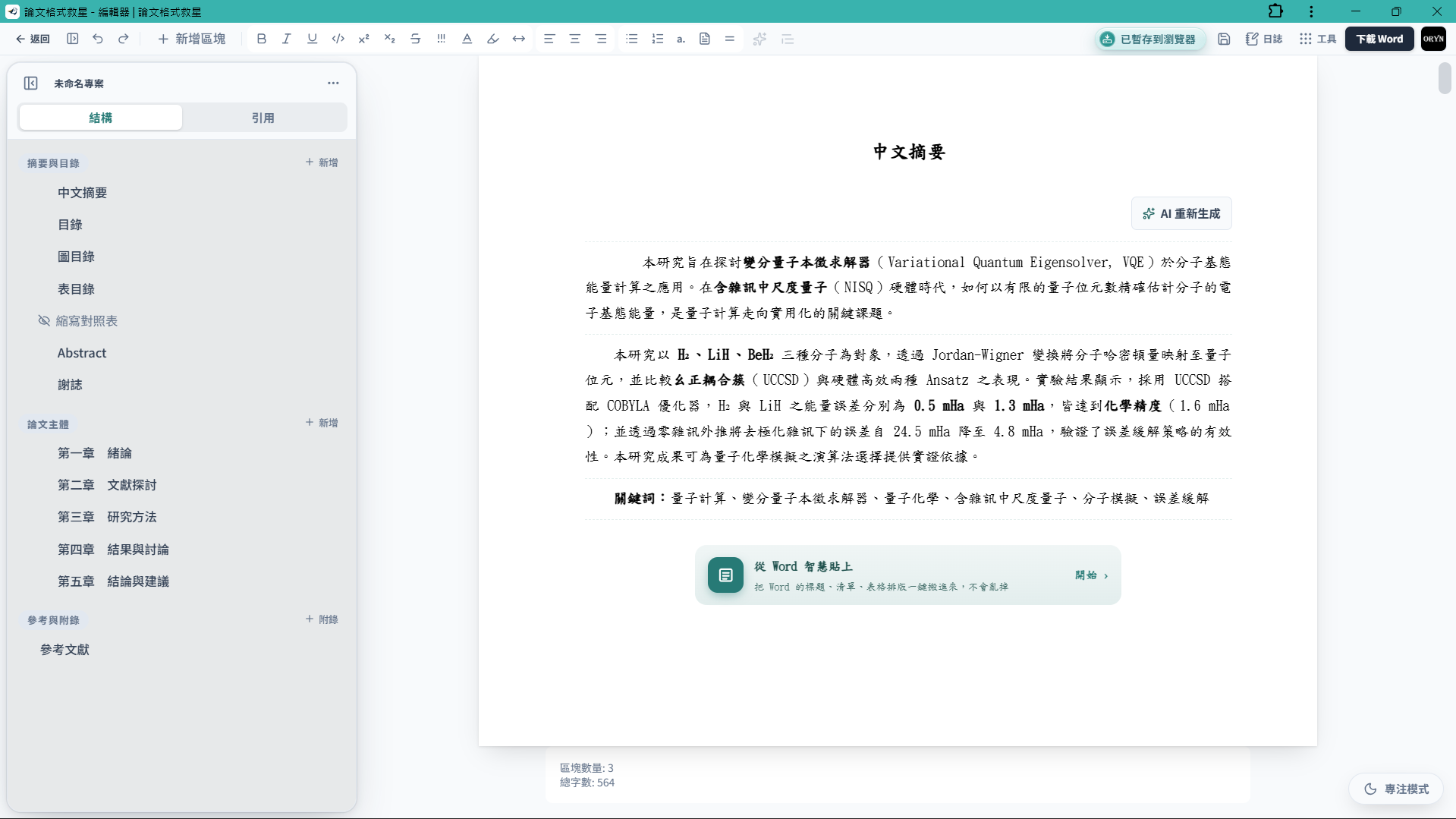Open the text color tool

click(467, 39)
